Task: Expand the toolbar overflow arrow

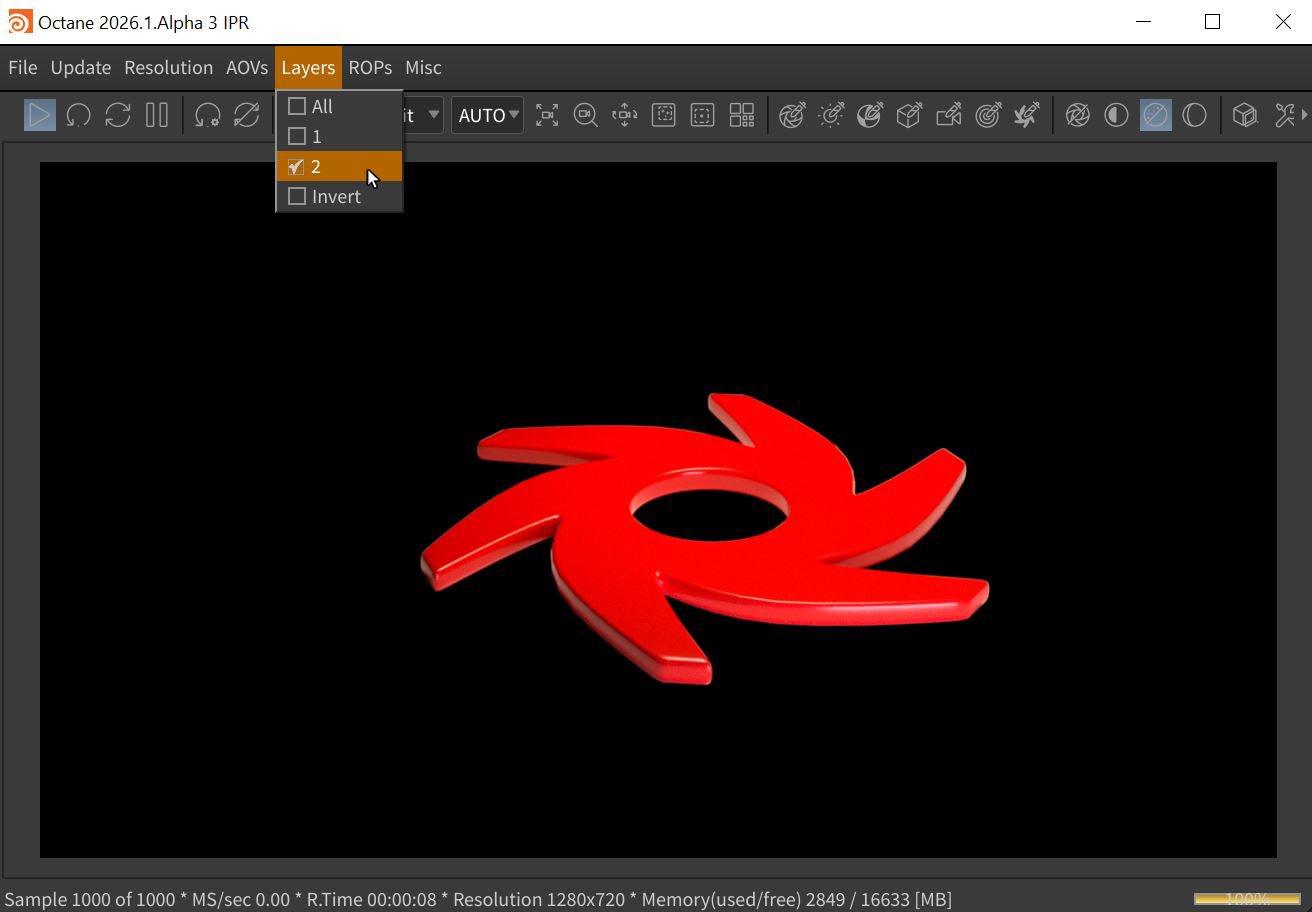Action: pyautogui.click(x=1304, y=115)
